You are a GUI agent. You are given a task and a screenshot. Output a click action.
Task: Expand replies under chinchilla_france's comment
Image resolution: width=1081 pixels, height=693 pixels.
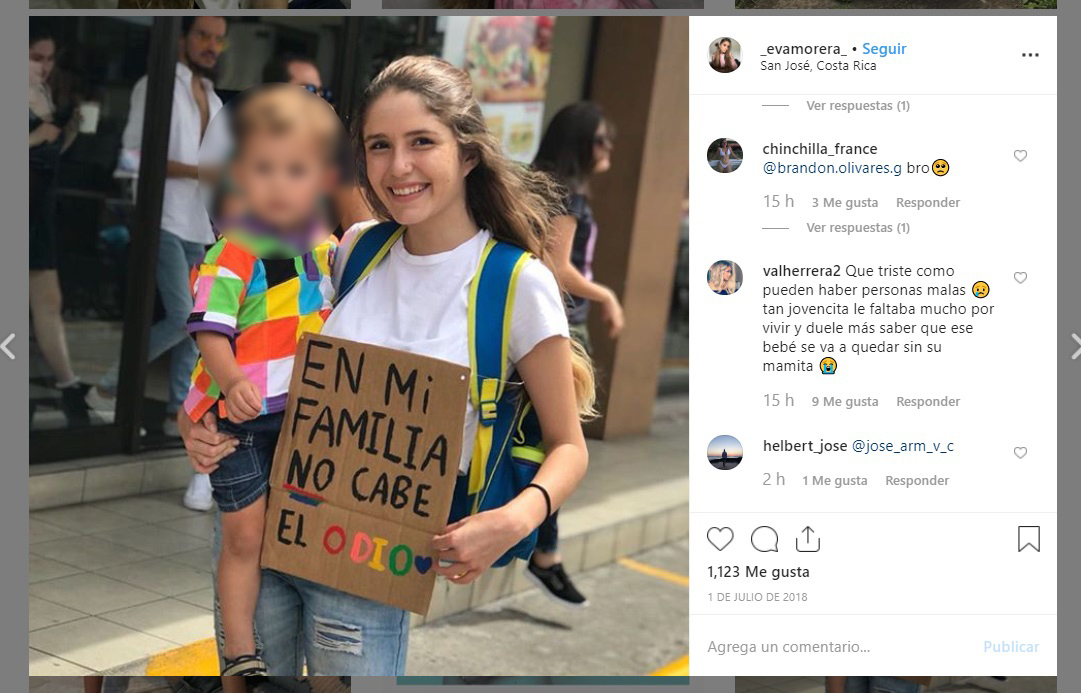(858, 228)
